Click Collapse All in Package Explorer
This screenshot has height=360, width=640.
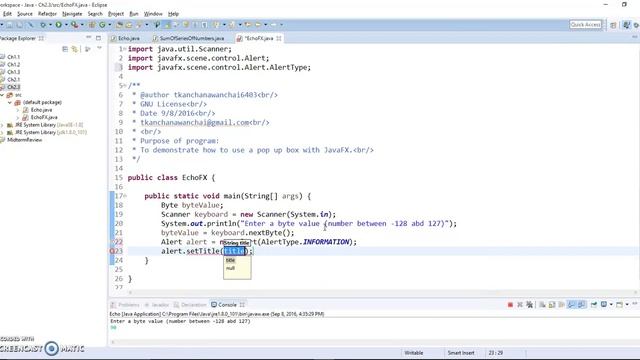pos(65,49)
